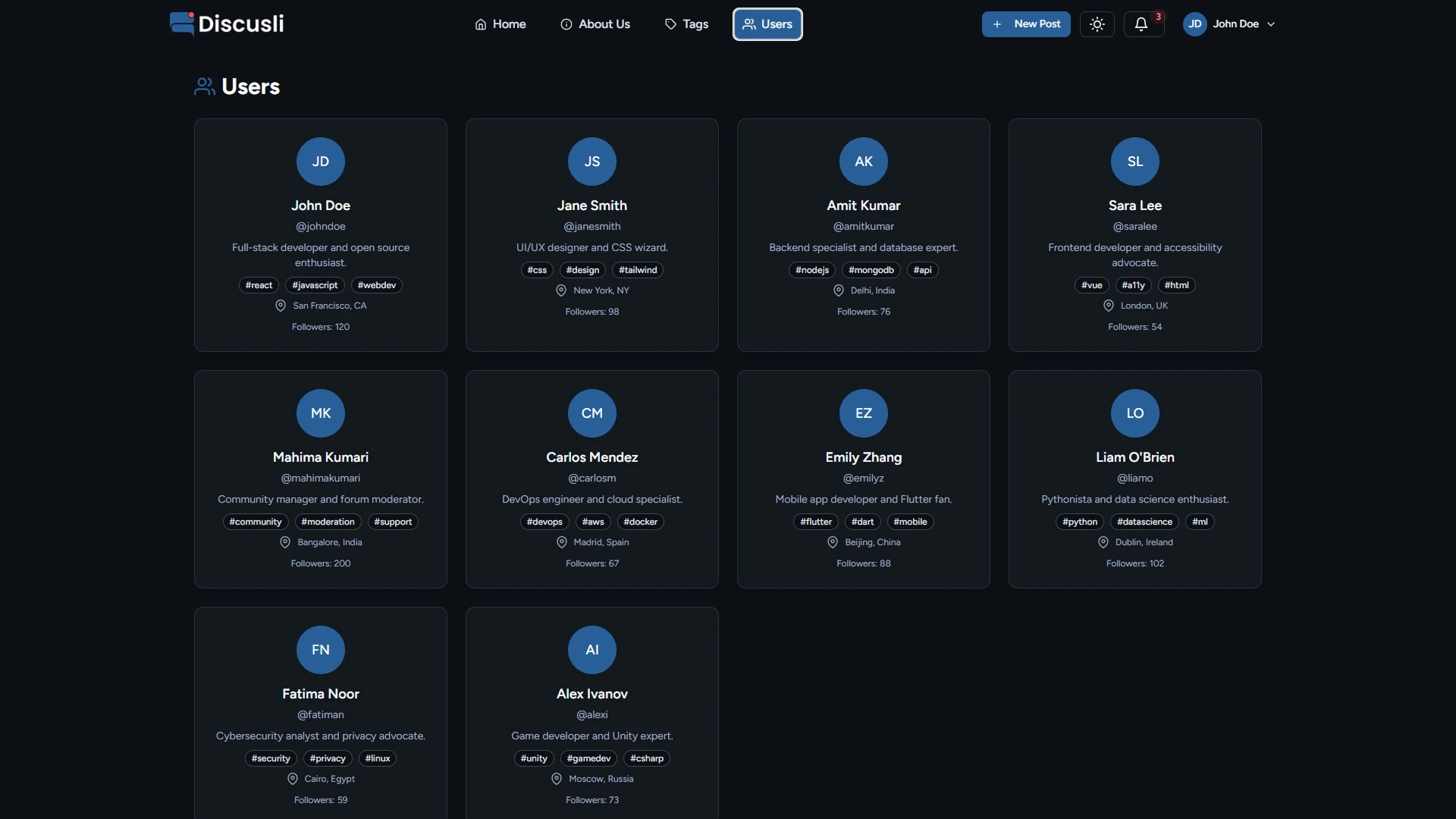Click 'Pythonista and data science enthusiast.' bio
Screen dimensions: 1456x819
[1135, 500]
